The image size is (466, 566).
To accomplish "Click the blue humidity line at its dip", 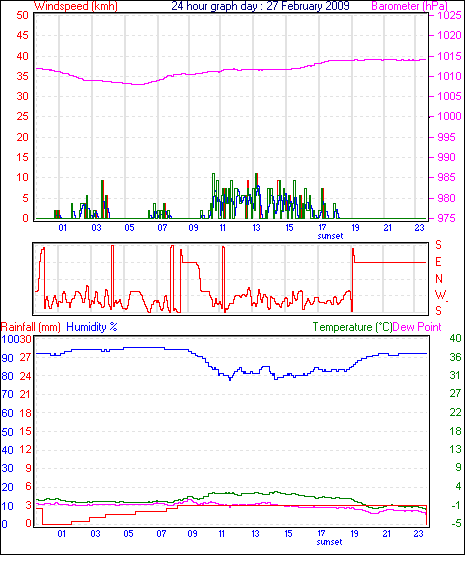I will (x=230, y=379).
